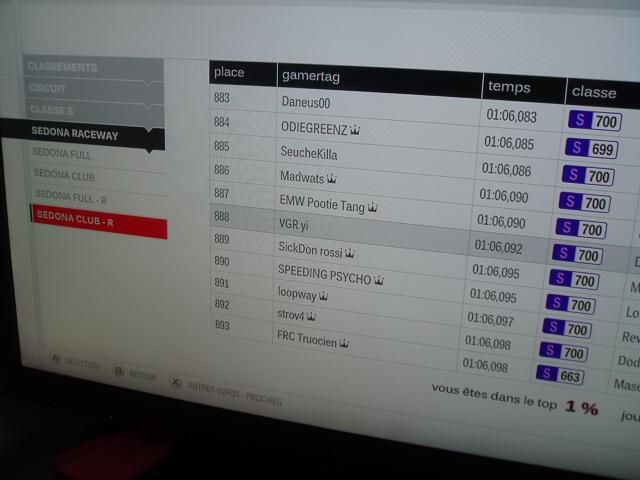The image size is (640, 480).
Task: Expand the CLASSEMENTS breadcrumb
Action: click(90, 68)
